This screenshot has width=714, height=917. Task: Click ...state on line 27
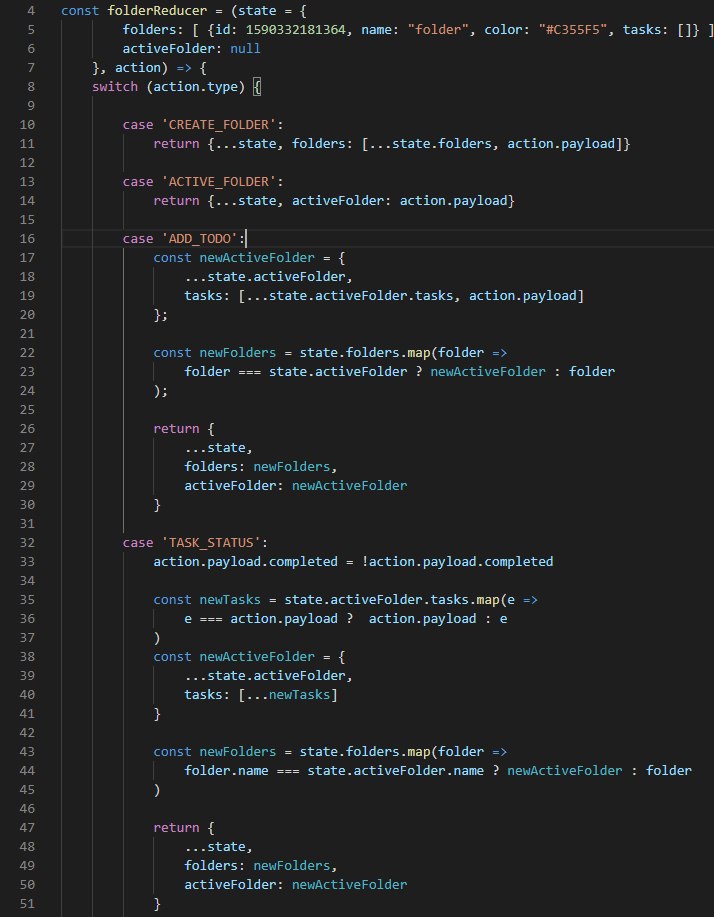coord(215,447)
